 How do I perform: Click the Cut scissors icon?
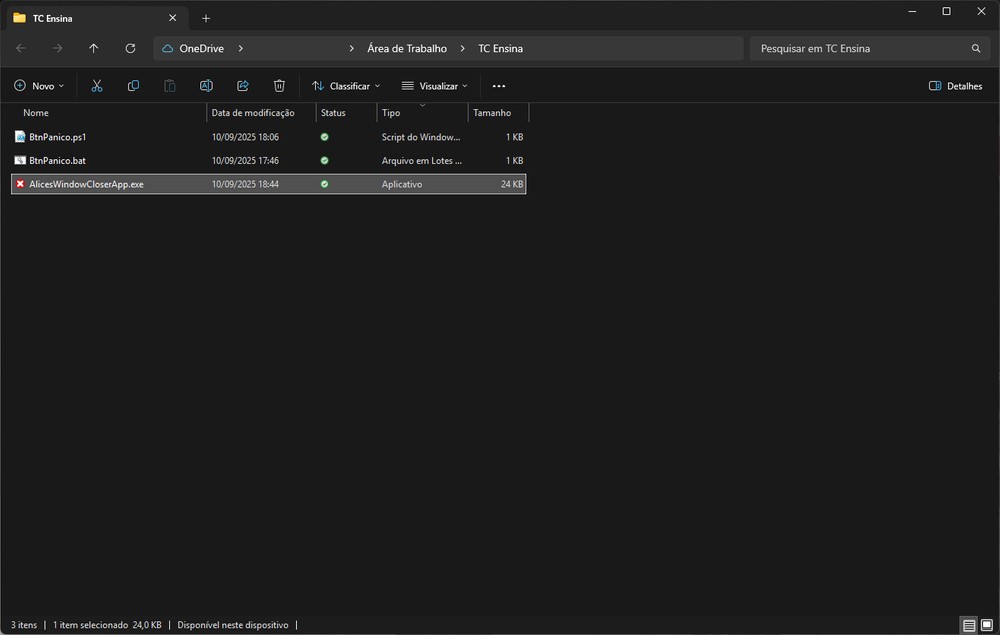(97, 86)
